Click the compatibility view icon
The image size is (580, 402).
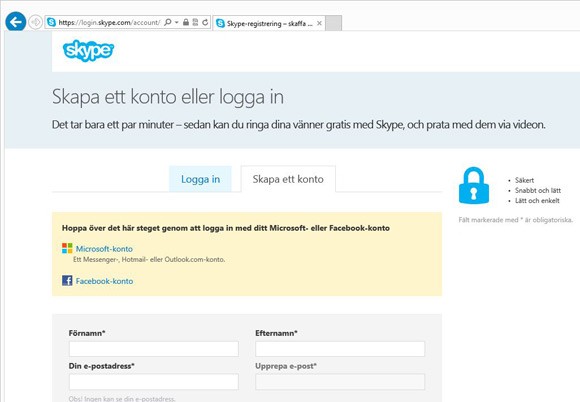pos(195,22)
